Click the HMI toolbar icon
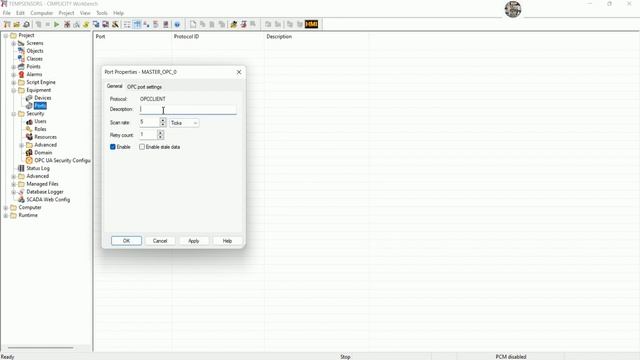This screenshot has height=360, width=640. pos(311,24)
